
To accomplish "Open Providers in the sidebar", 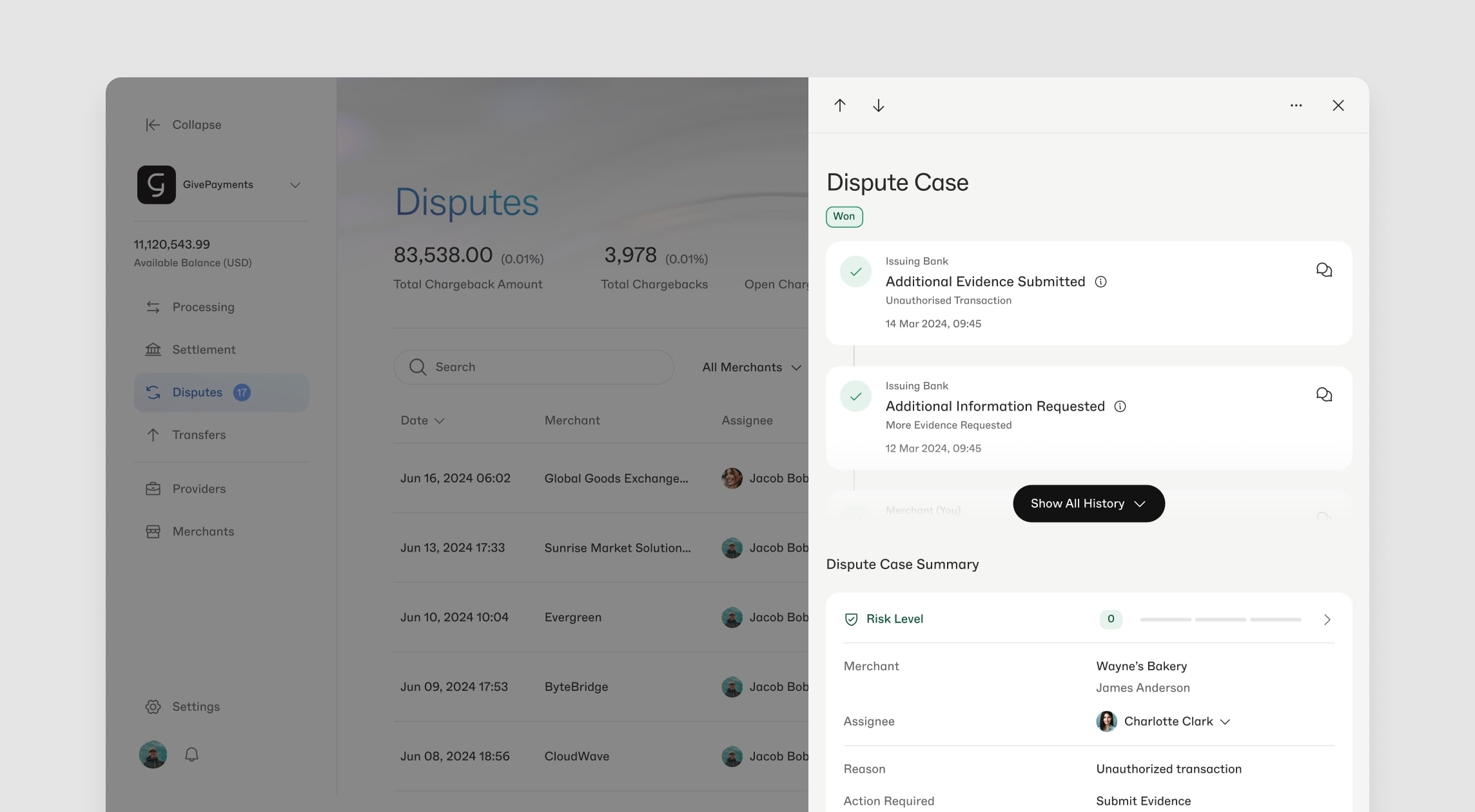I will click(x=221, y=489).
